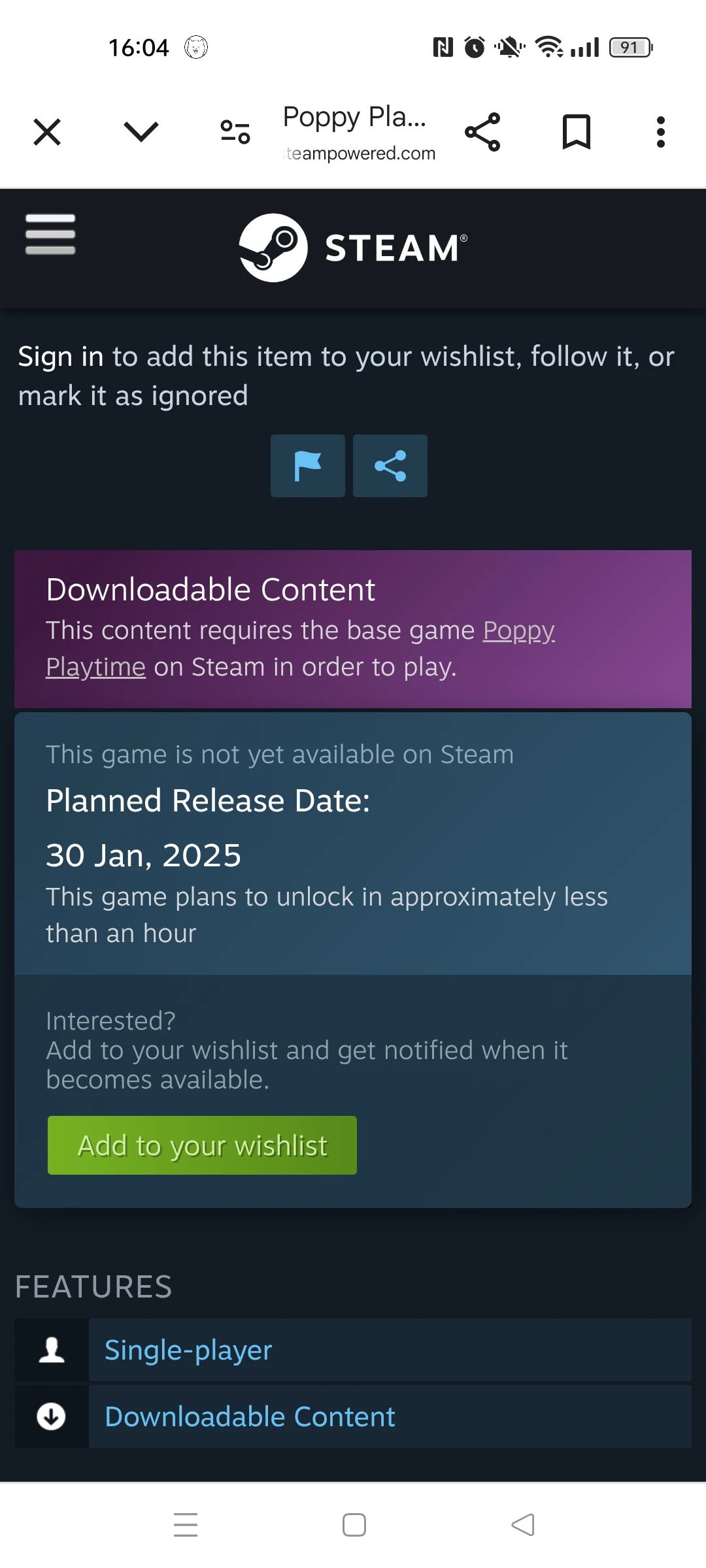Open site settings tune icon

click(x=235, y=132)
